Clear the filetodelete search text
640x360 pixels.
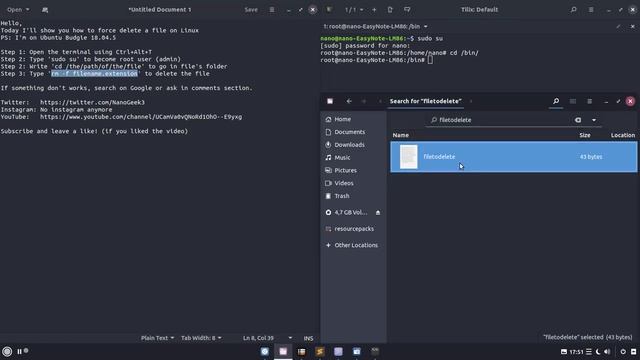[x=578, y=120]
